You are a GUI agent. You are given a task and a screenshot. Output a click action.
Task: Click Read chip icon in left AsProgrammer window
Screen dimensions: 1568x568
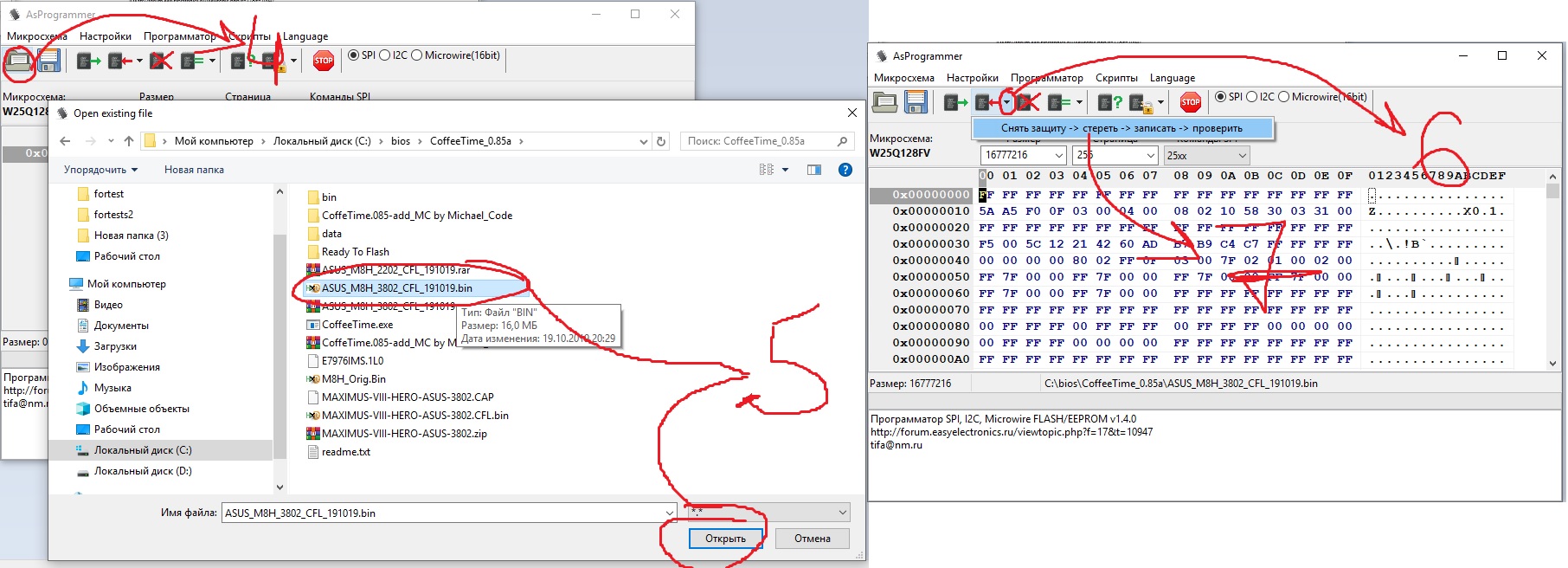88,61
